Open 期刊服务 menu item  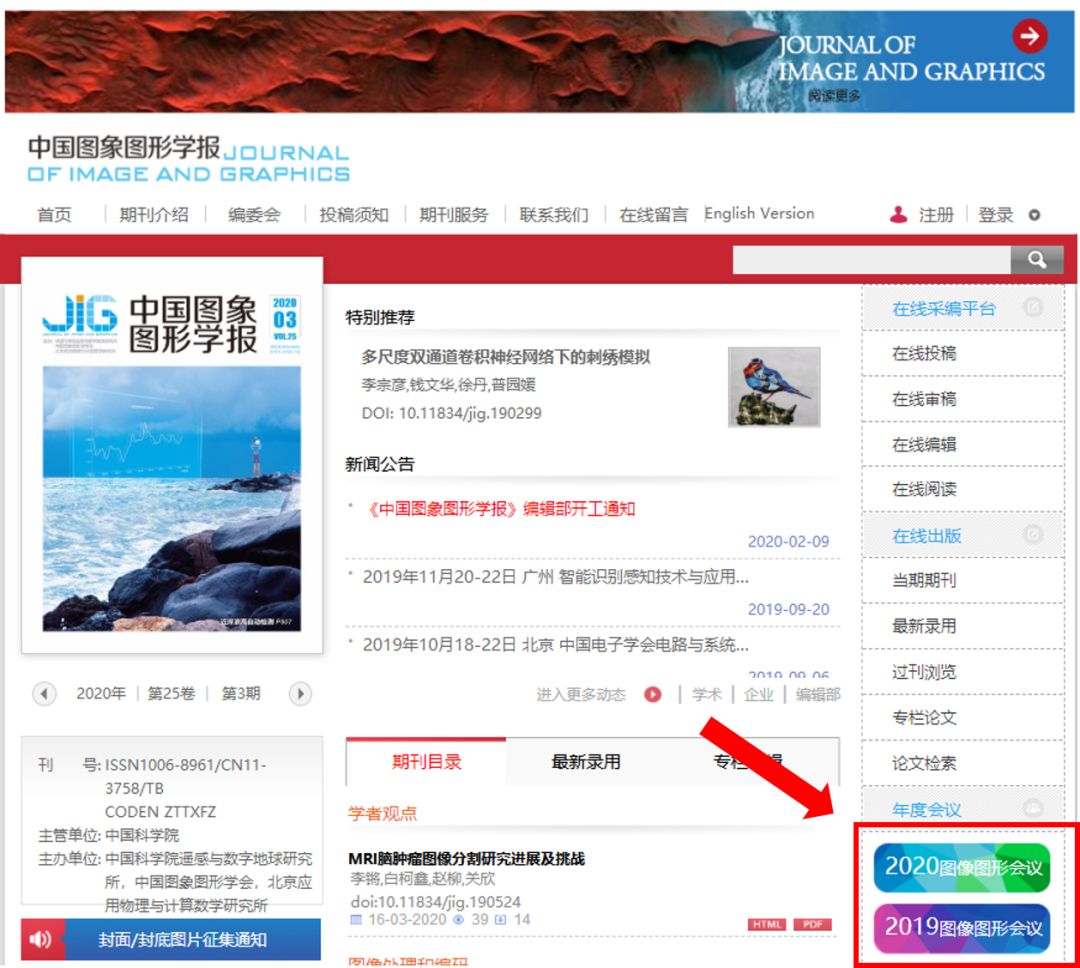click(454, 215)
